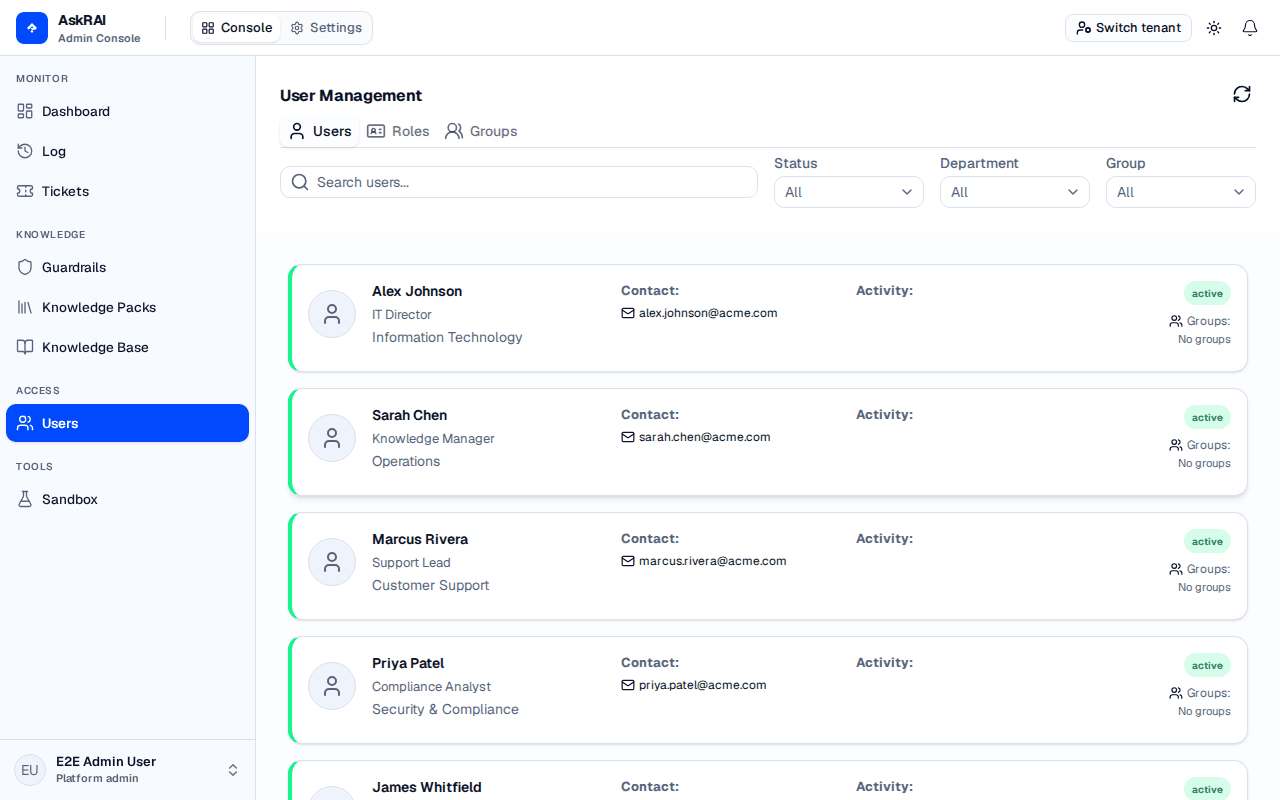Click the Sarah Chen name
Screen dimensions: 1280x800
click(x=409, y=415)
